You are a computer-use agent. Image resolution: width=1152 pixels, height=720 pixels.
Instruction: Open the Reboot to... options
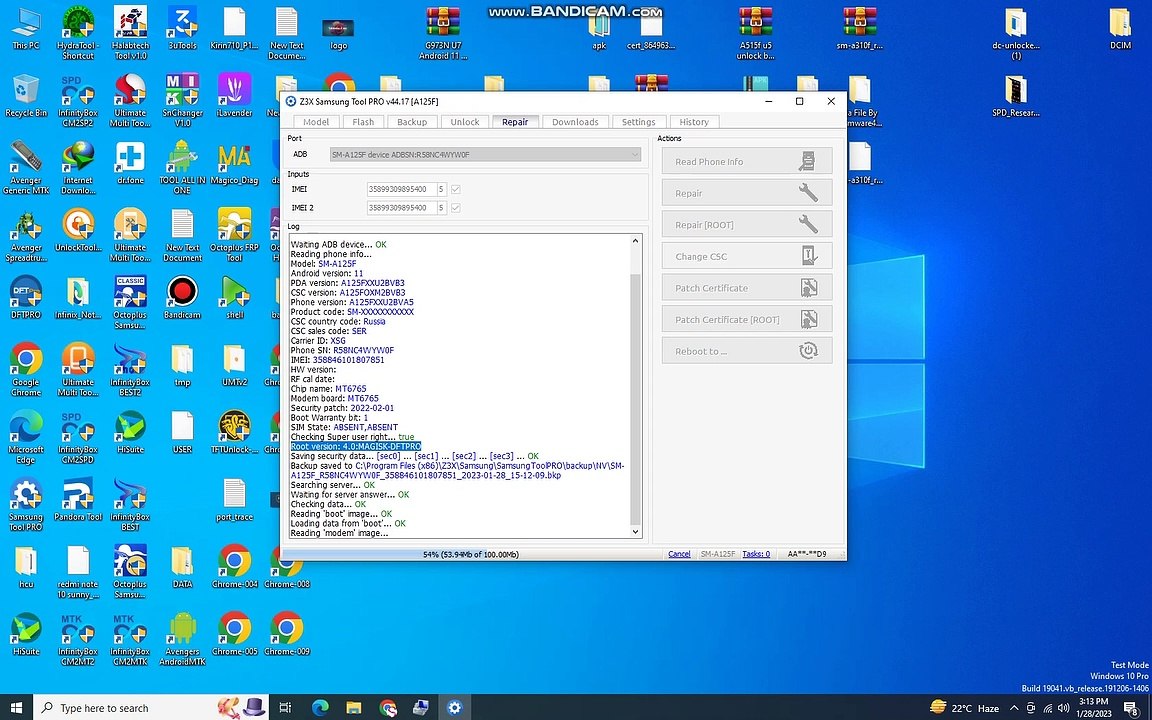(746, 350)
